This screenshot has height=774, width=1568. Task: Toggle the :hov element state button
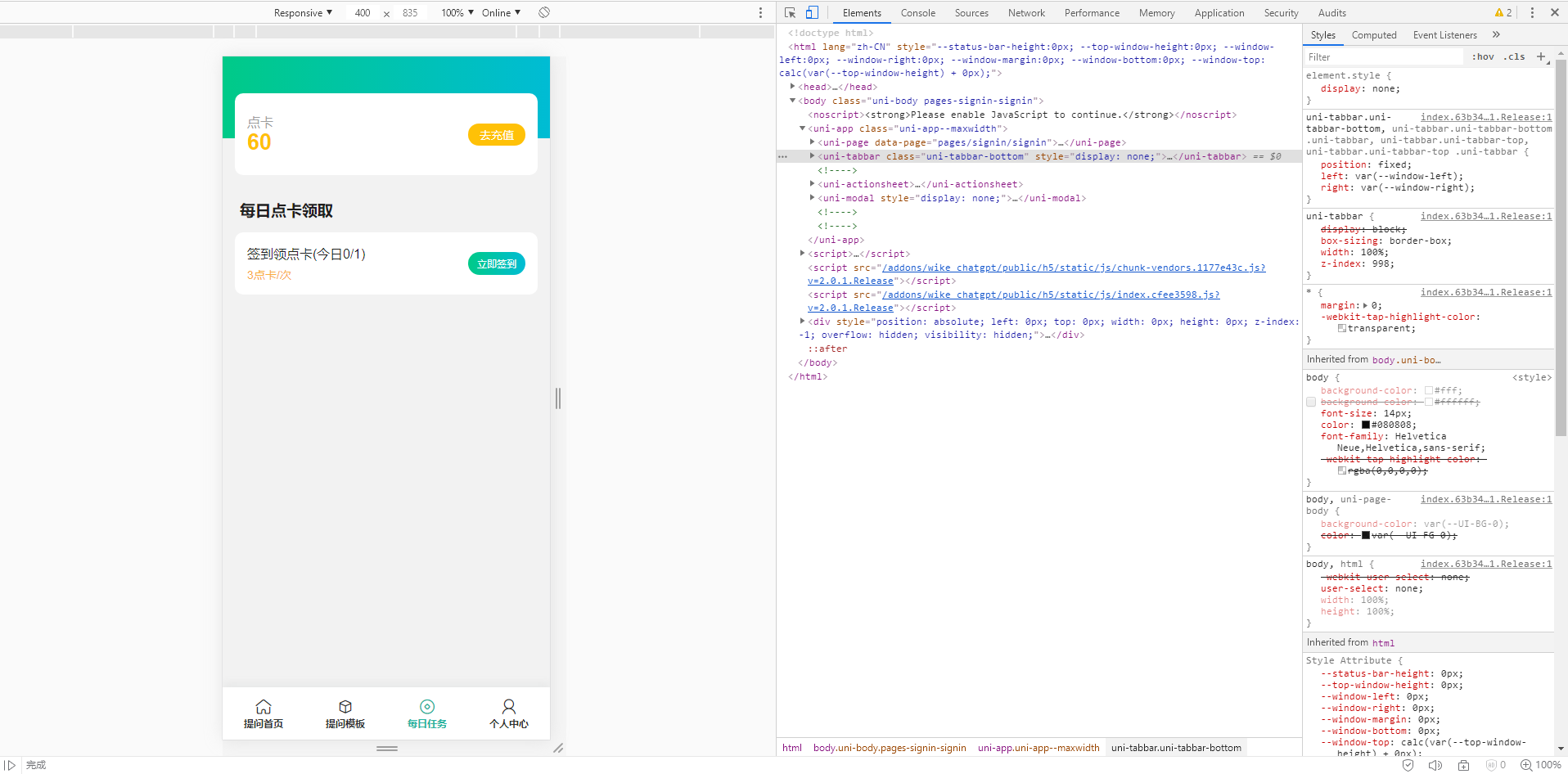pyautogui.click(x=1482, y=56)
